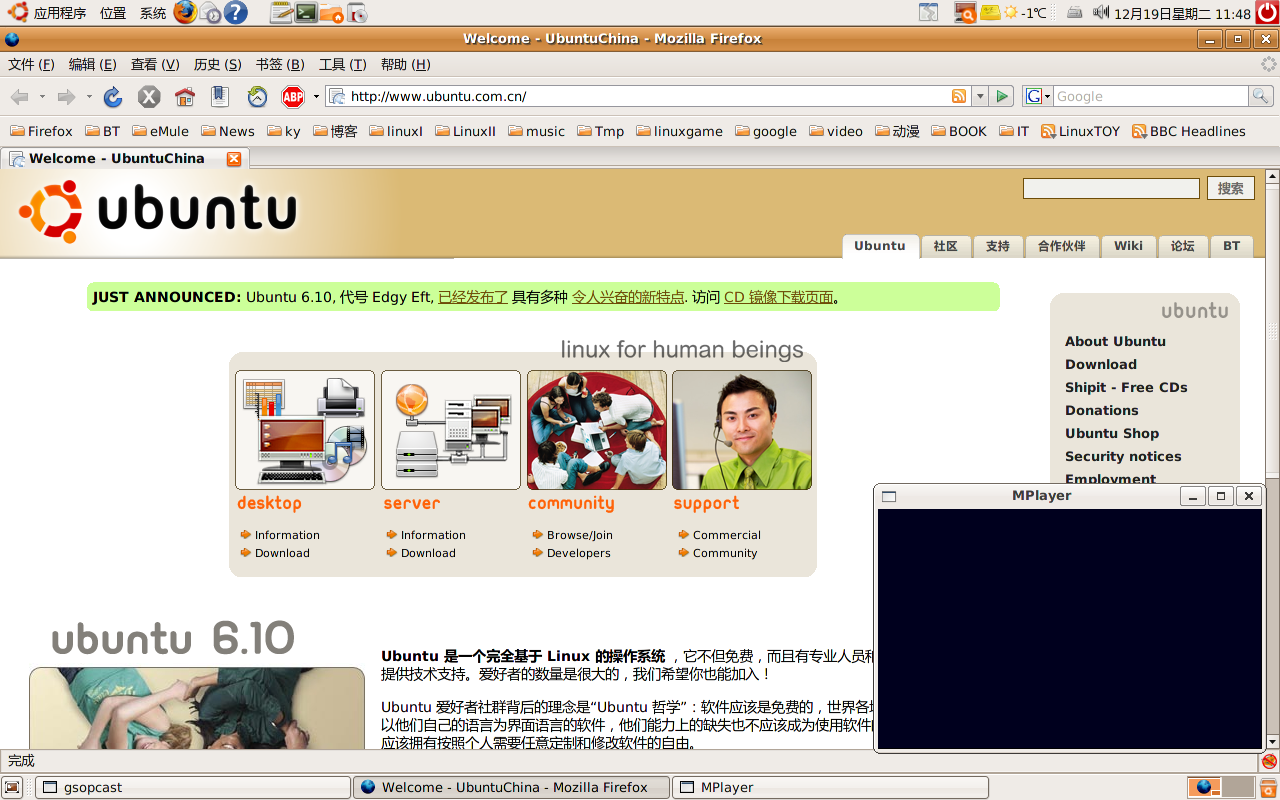The width and height of the screenshot is (1280, 800).
Task: Click support Commercial link
Action: 727,535
